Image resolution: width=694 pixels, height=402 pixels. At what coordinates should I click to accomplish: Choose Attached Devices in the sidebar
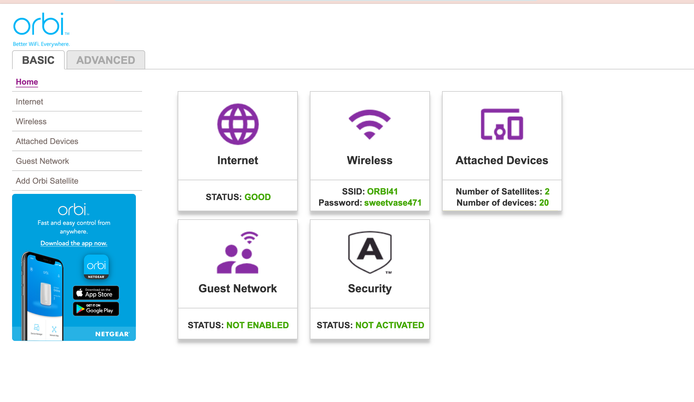click(x=47, y=141)
